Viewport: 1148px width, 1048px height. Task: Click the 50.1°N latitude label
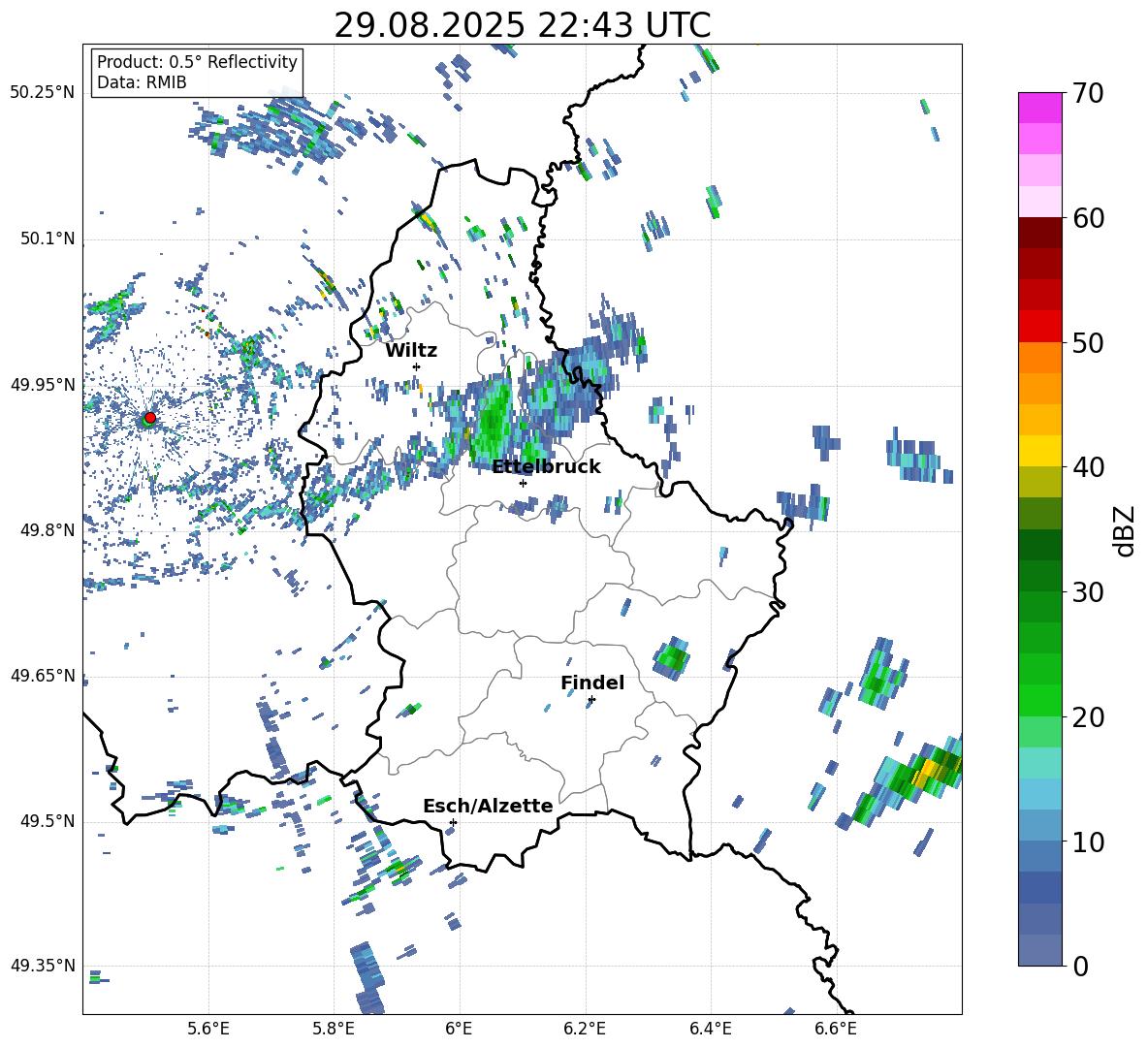[48, 238]
